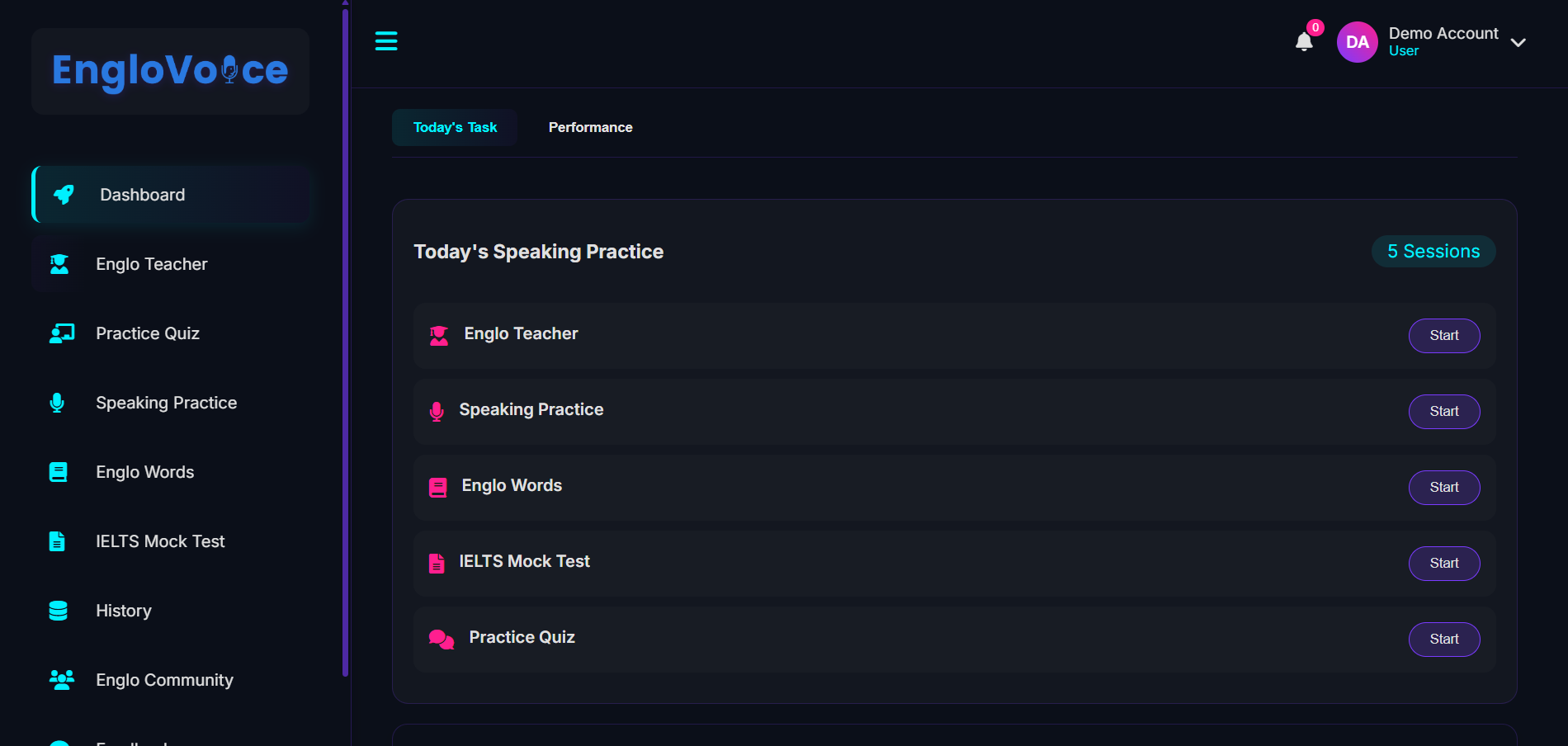Click the EngloVoice logo
The image size is (1568, 746).
click(x=169, y=71)
